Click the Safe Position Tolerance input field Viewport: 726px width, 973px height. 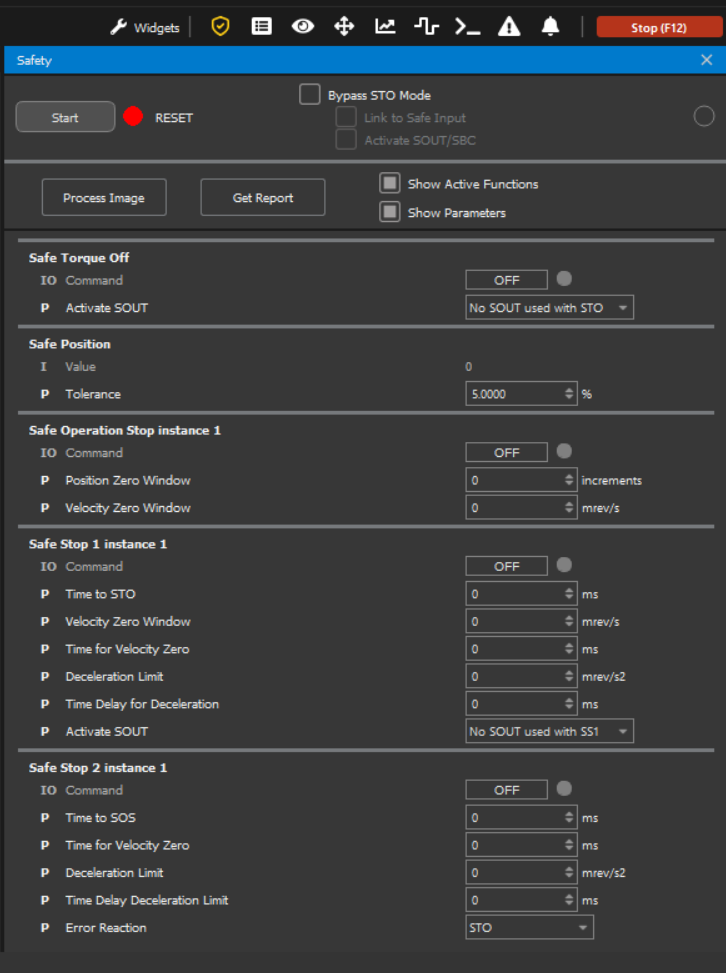click(514, 394)
